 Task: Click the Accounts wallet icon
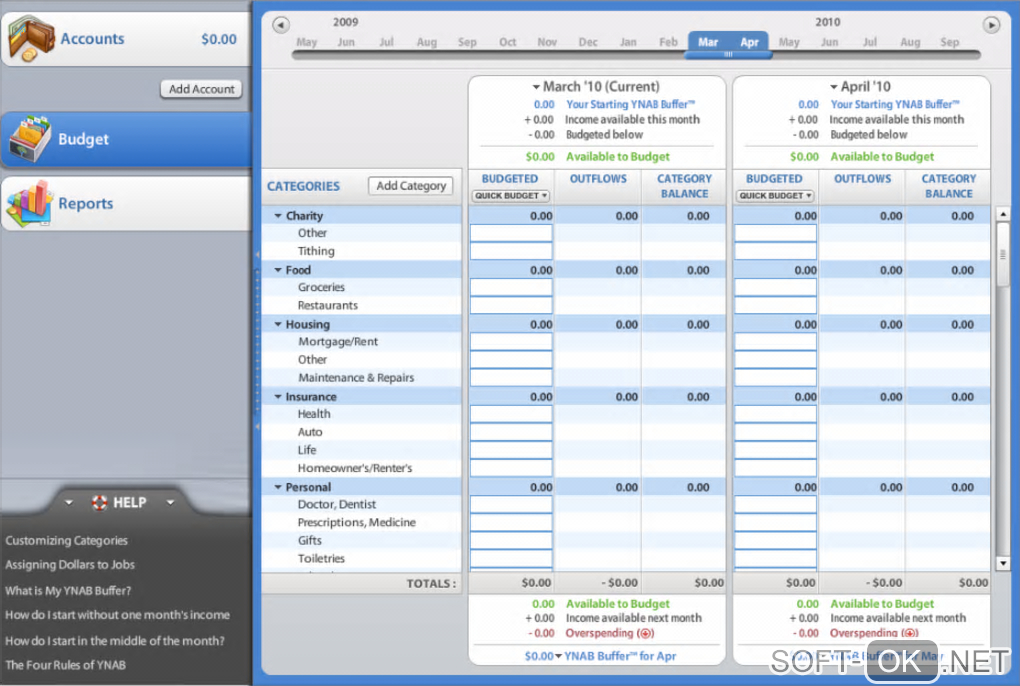(31, 40)
